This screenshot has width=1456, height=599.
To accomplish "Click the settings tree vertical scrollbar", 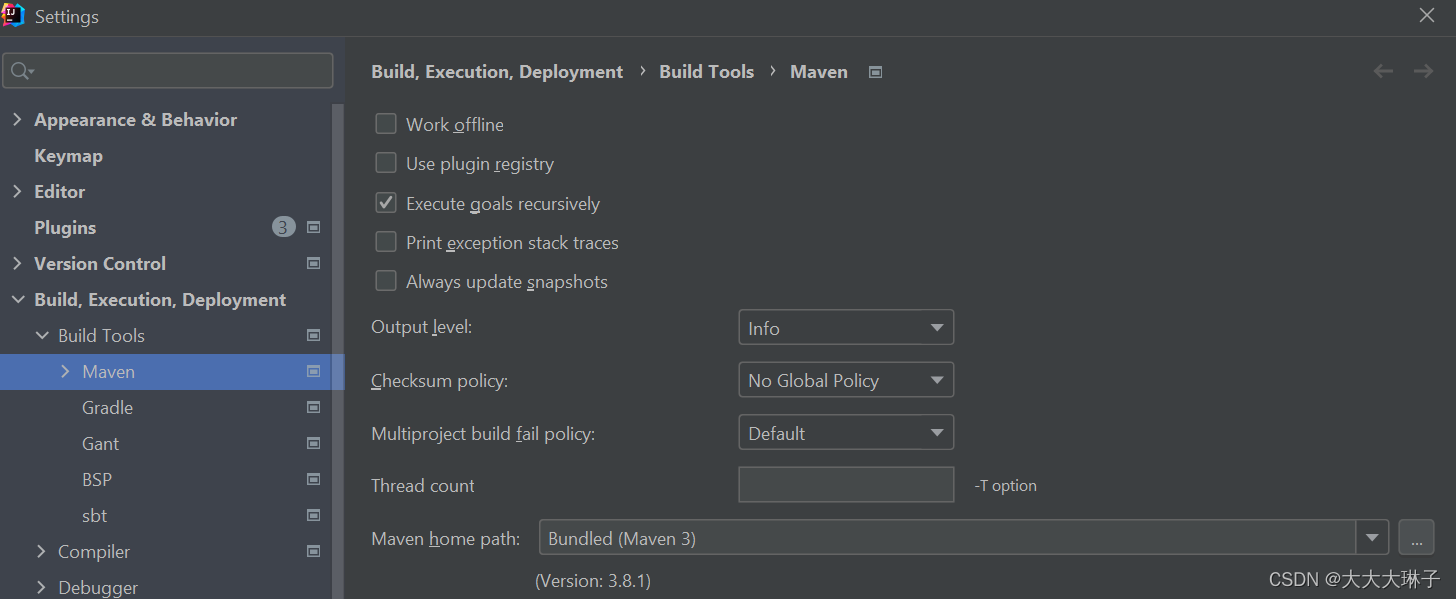I will click(338, 350).
